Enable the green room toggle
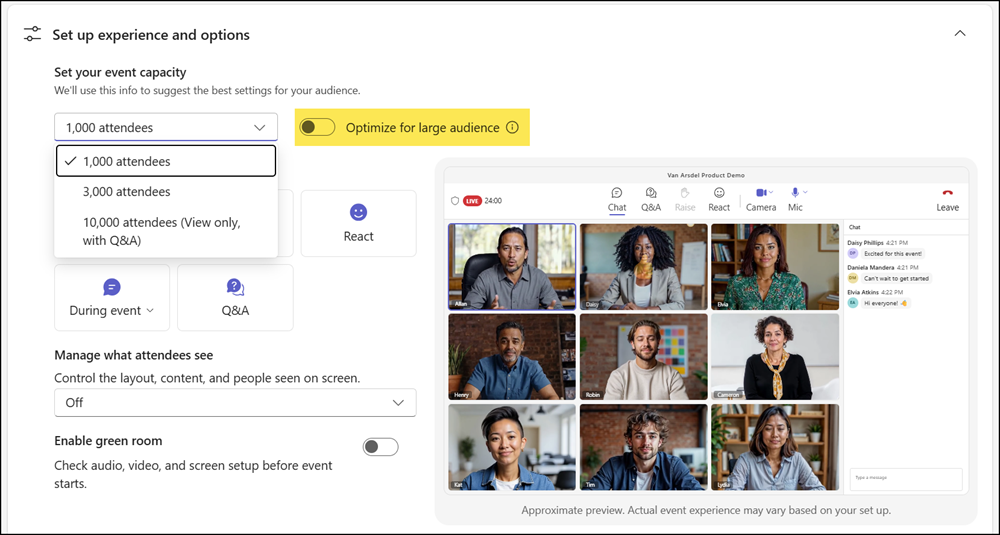1000x535 pixels. (x=381, y=447)
